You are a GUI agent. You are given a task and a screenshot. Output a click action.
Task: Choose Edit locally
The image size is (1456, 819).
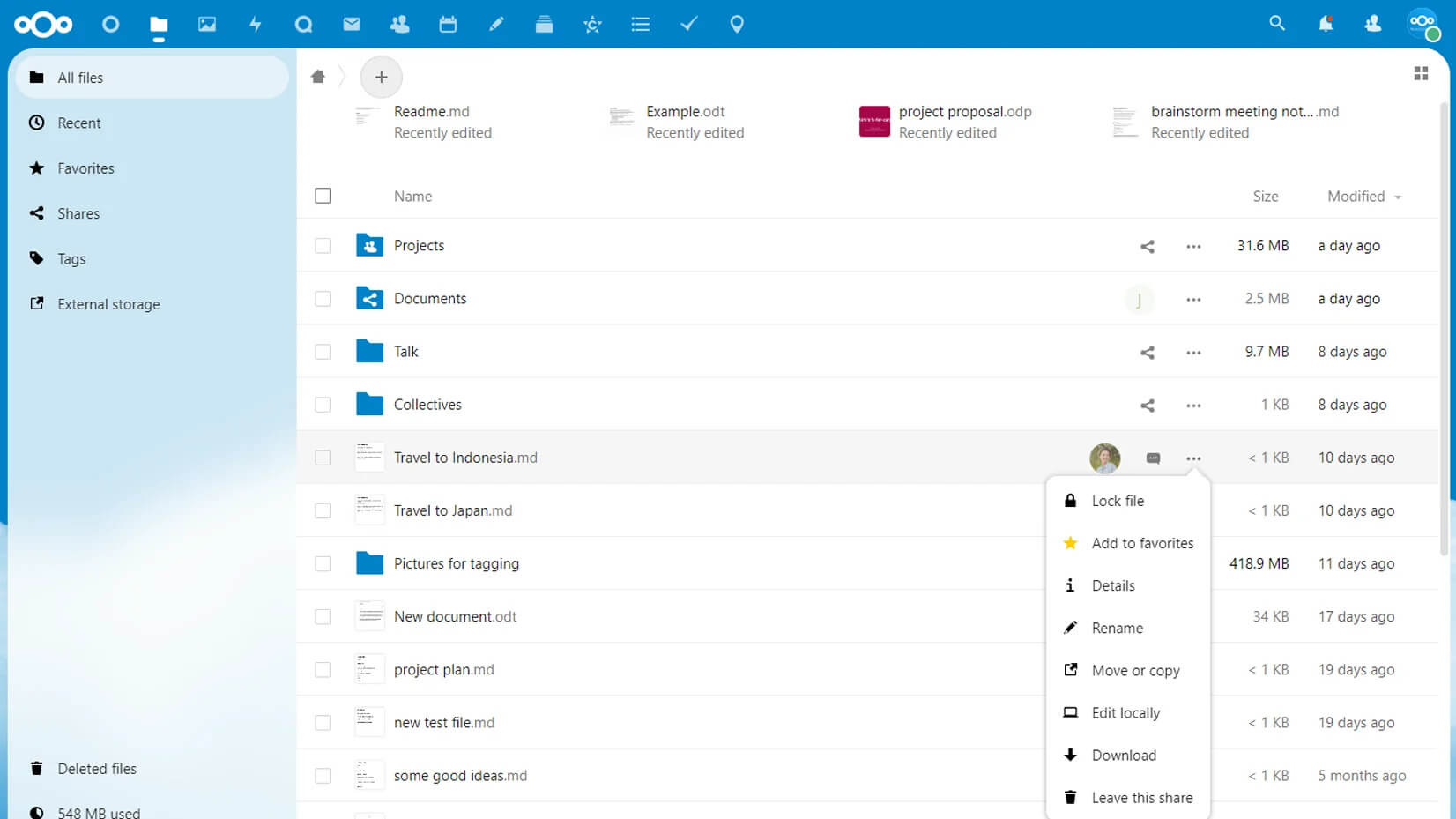(x=1128, y=712)
